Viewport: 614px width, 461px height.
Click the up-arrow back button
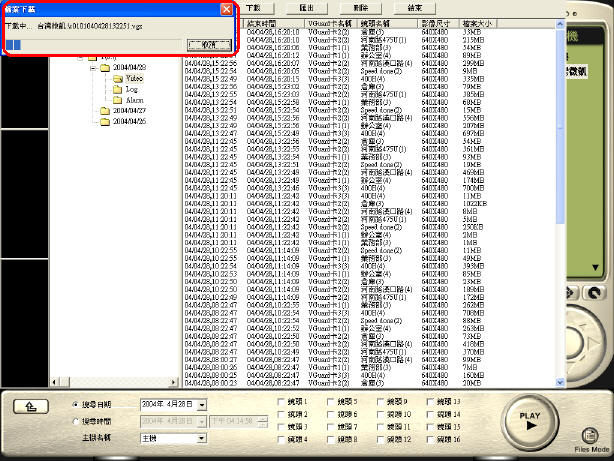(31, 406)
